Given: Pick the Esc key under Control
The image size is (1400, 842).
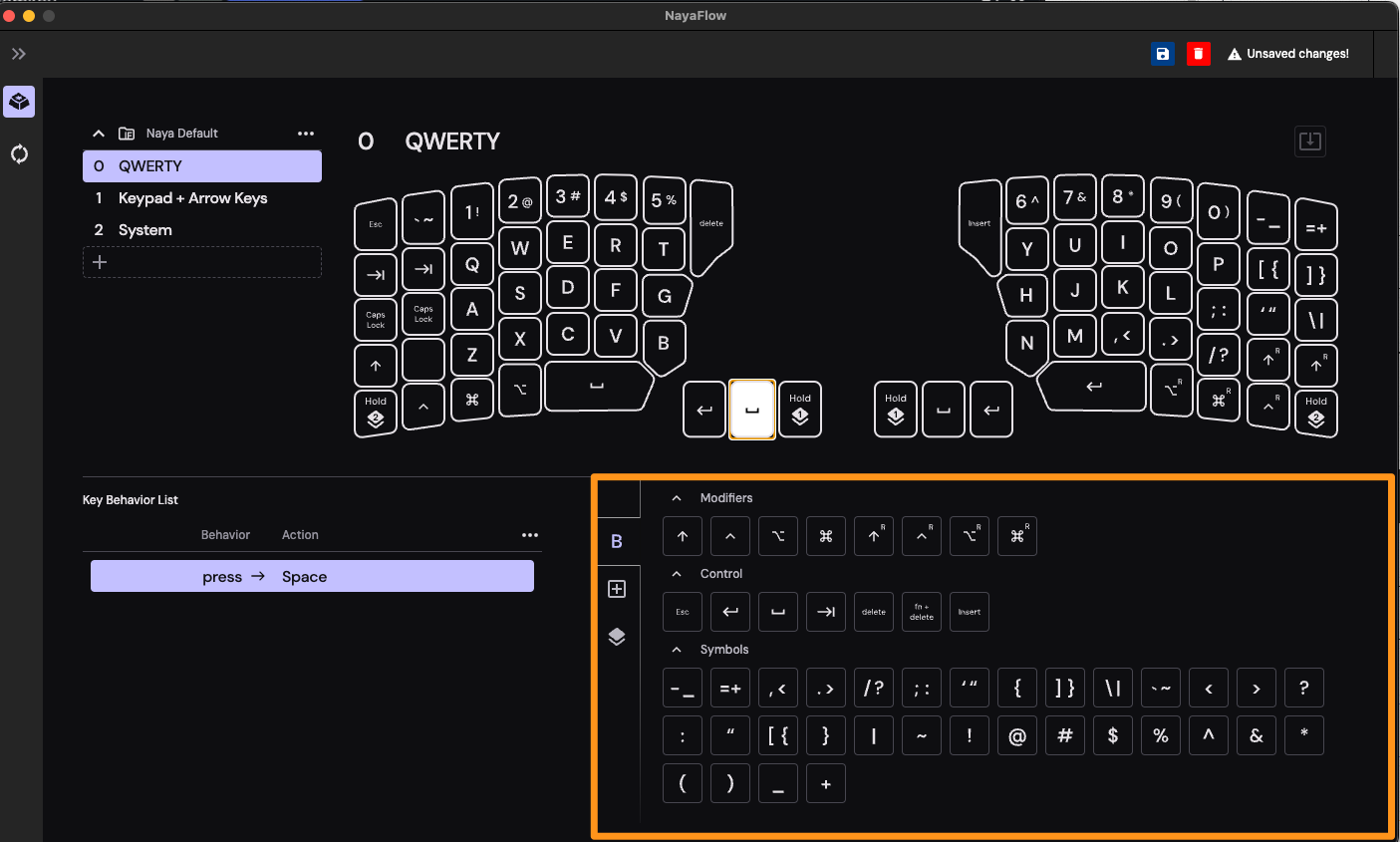Looking at the screenshot, I should (x=683, y=612).
